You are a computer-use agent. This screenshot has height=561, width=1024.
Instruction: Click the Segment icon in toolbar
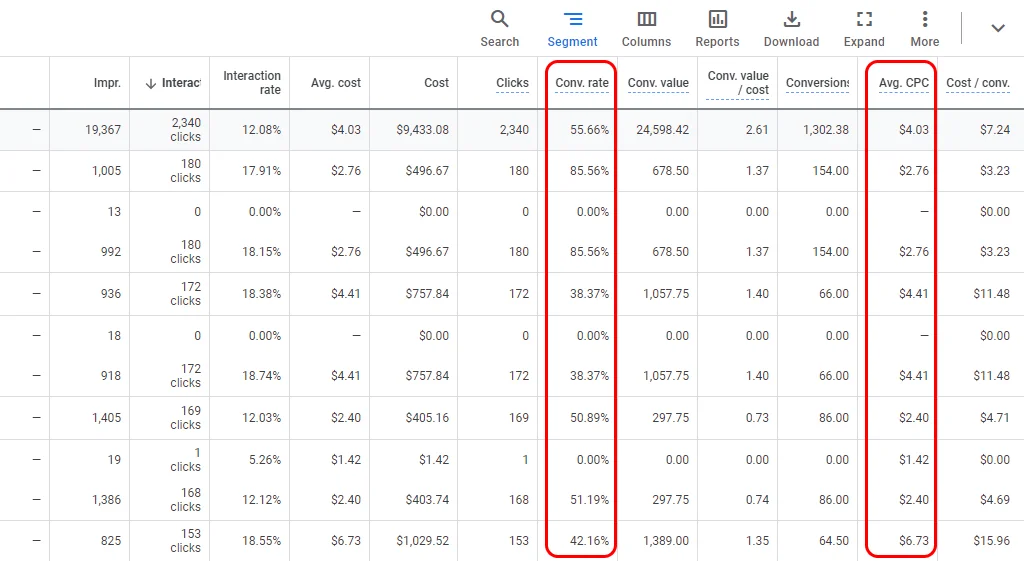(x=572, y=20)
